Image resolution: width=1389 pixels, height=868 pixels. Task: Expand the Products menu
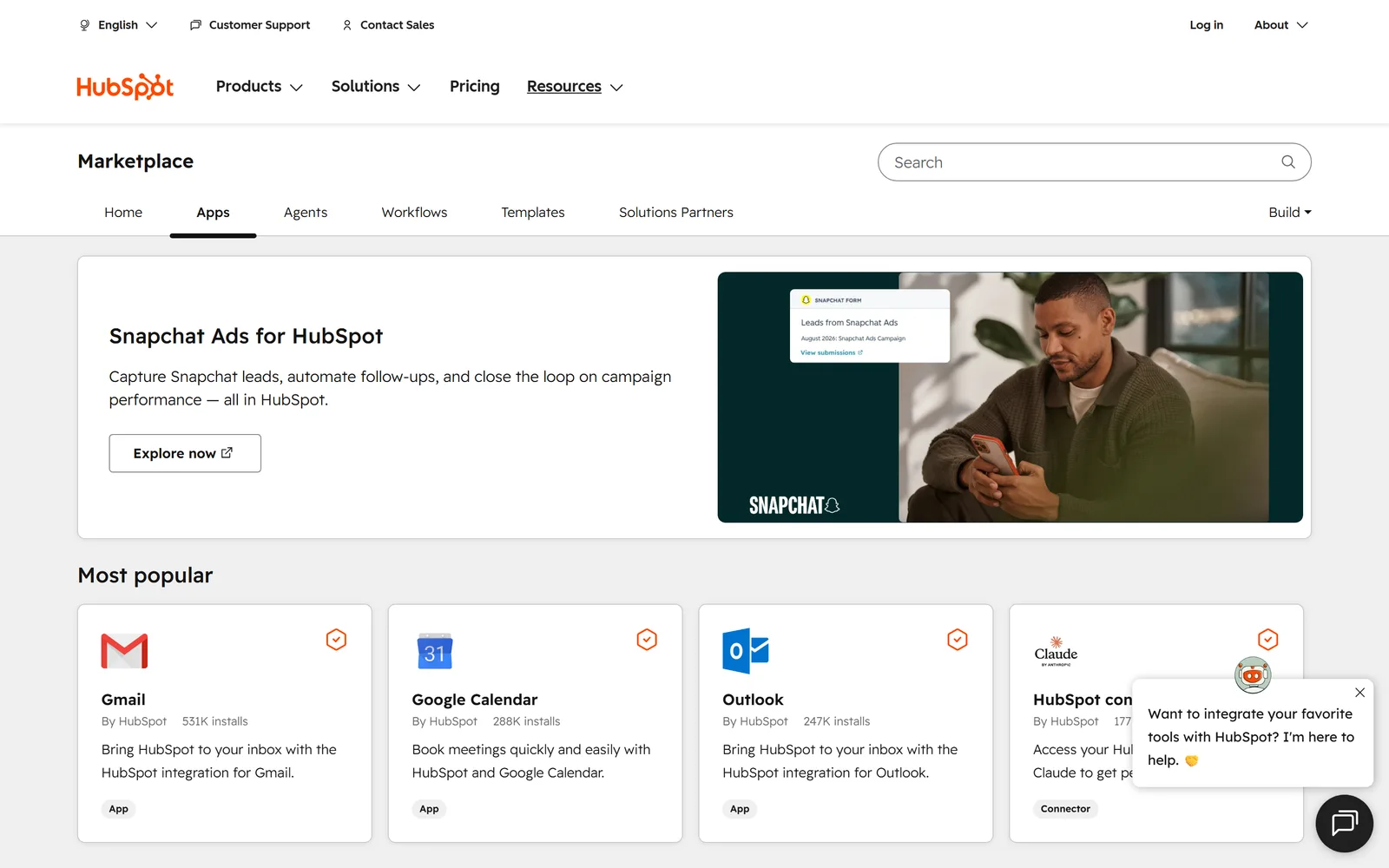259,87
